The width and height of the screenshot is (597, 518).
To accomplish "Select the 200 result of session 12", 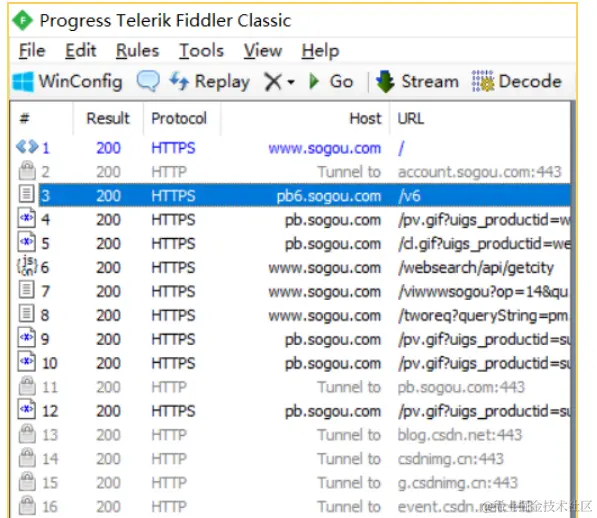I will coord(108,411).
